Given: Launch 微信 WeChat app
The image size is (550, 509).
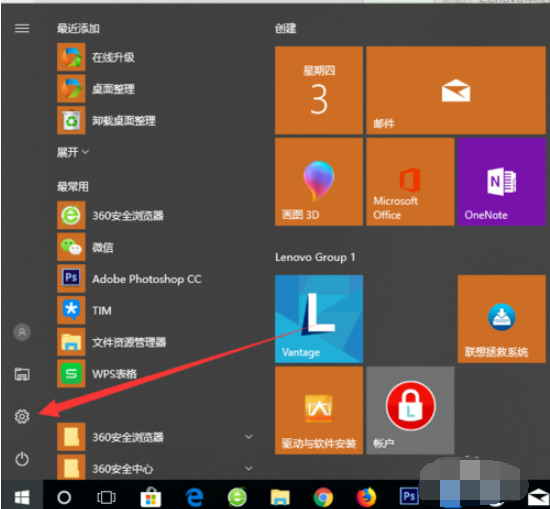Looking at the screenshot, I should point(85,247).
